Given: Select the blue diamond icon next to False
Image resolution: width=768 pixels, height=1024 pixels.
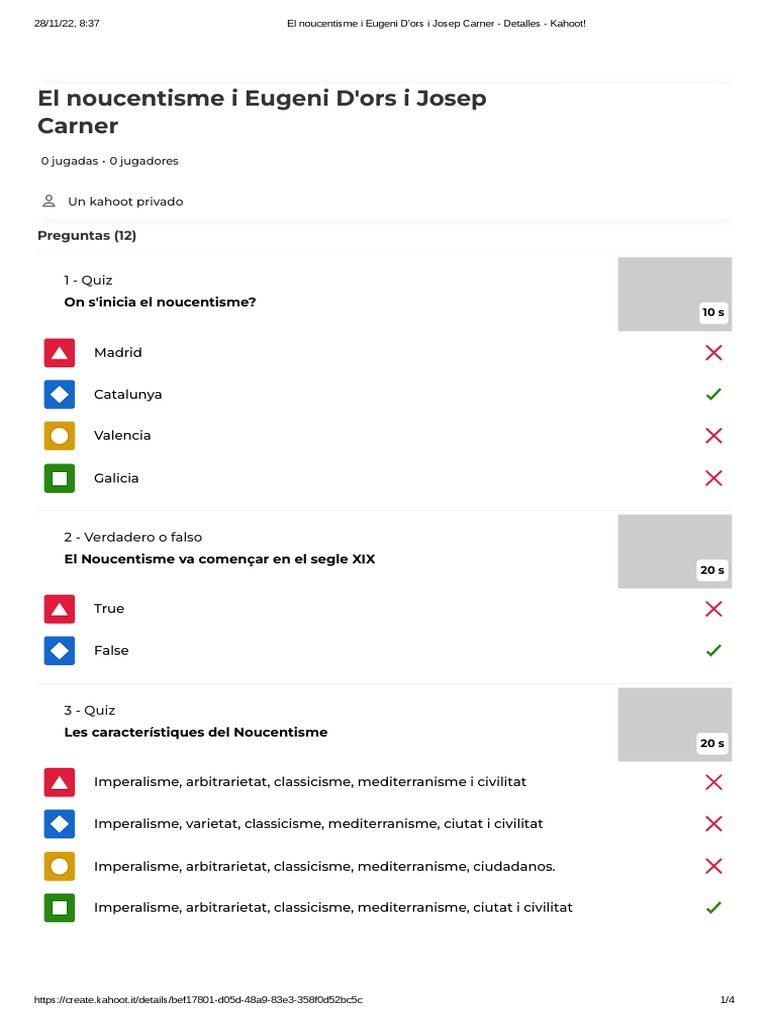Looking at the screenshot, I should pos(60,651).
